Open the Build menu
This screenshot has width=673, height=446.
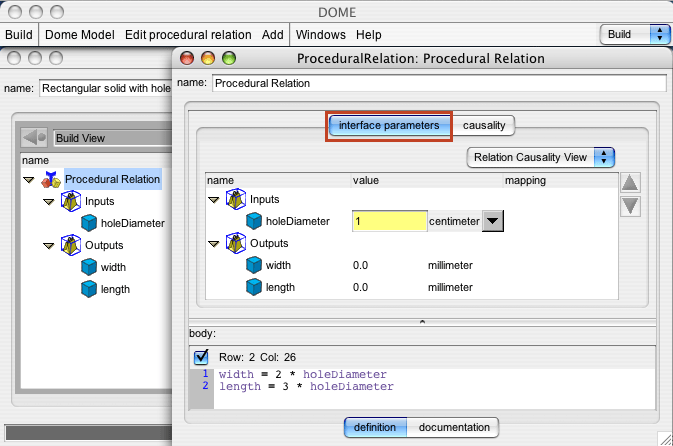pos(19,34)
